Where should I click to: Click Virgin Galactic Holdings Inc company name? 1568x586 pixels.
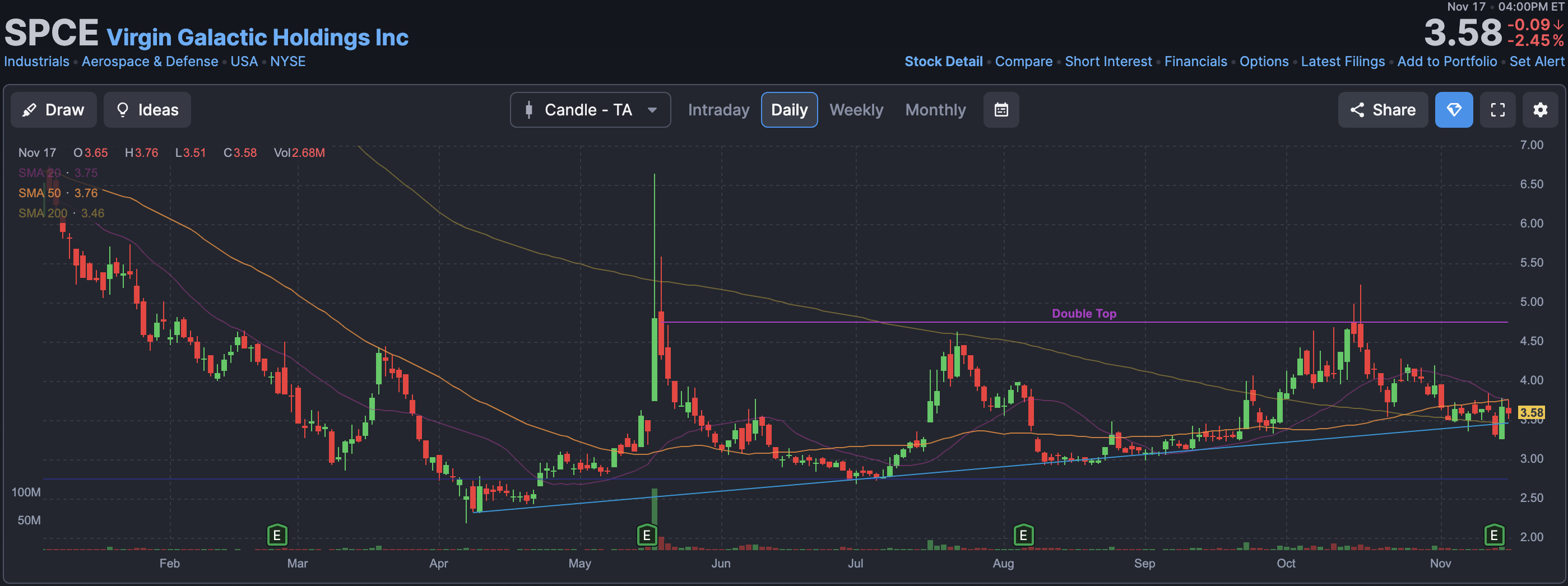click(257, 37)
